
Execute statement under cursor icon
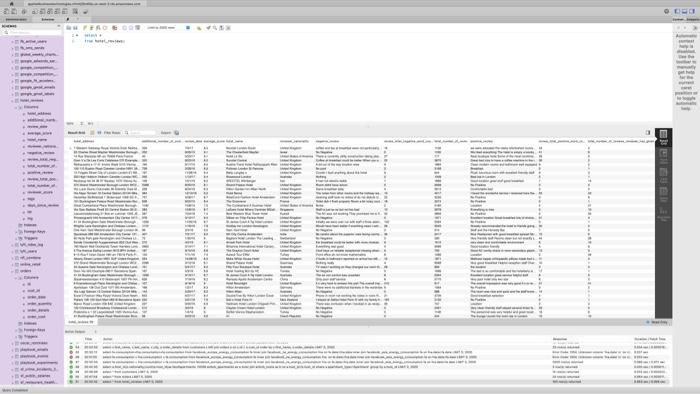[x=92, y=28]
